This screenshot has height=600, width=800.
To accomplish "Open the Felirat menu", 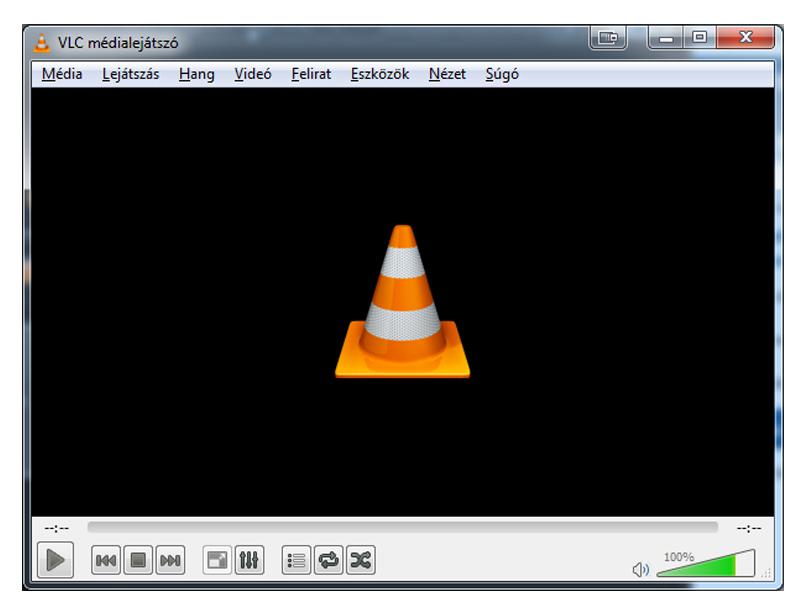I will (x=311, y=74).
